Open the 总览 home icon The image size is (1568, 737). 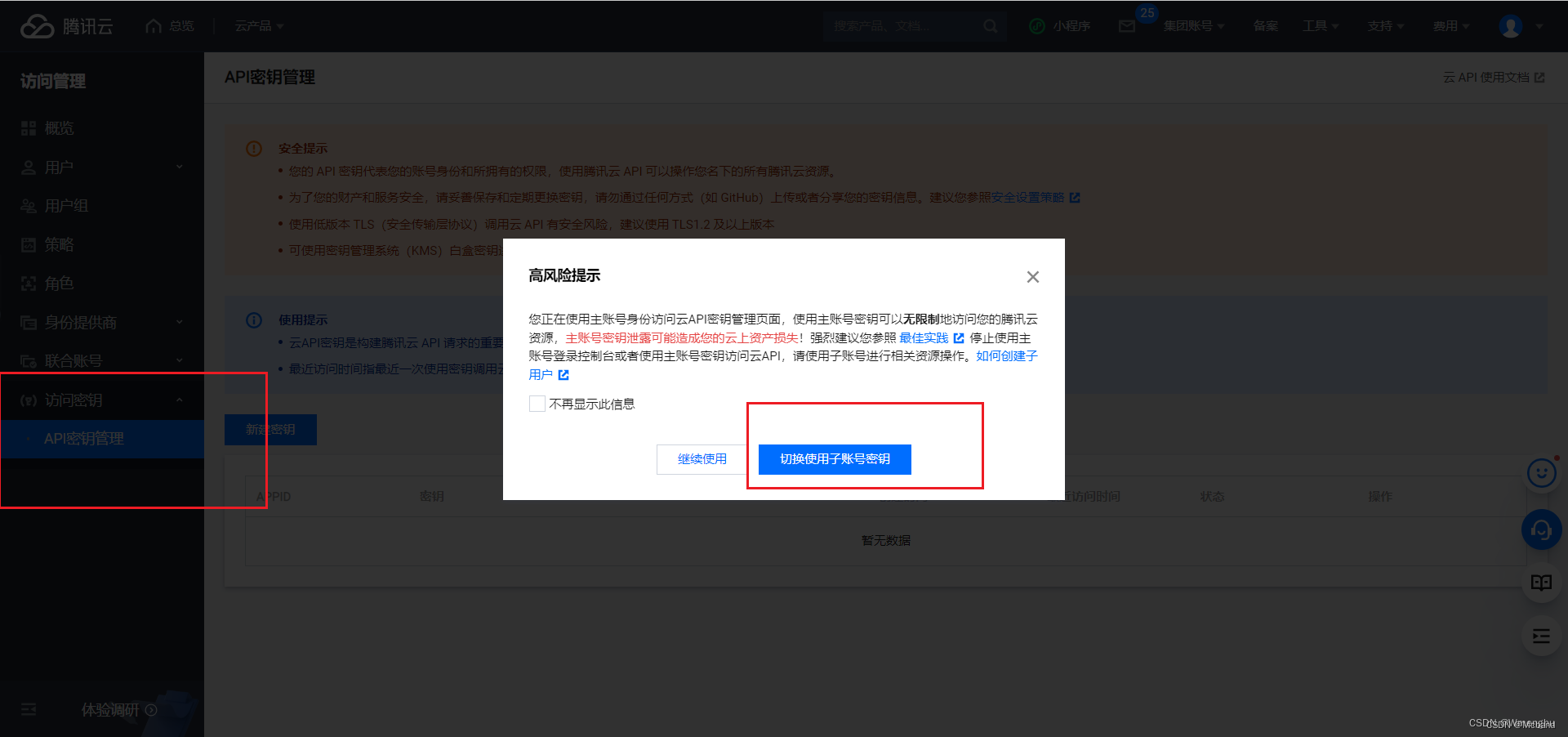154,26
